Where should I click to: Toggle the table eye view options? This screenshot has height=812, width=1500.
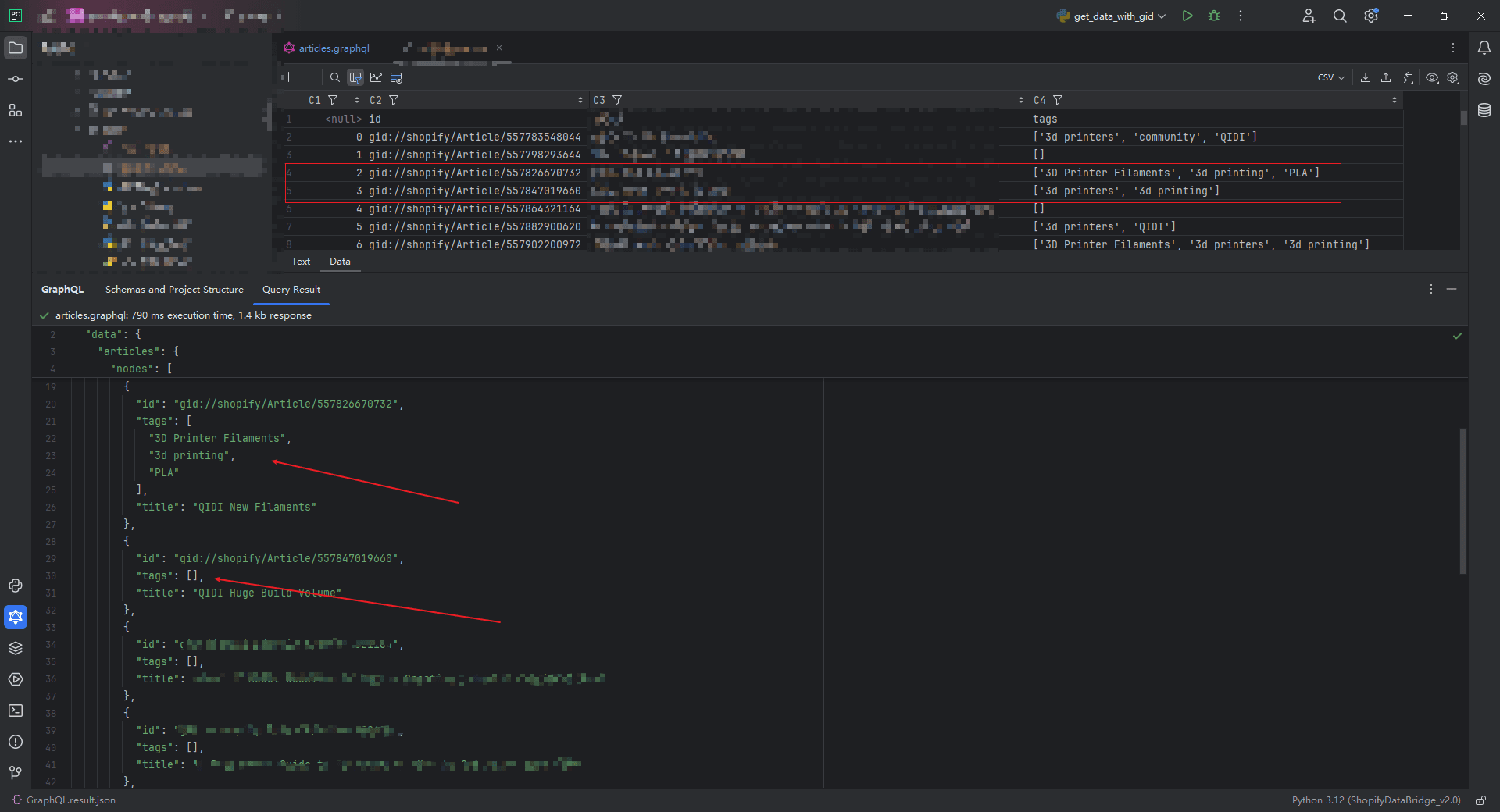[1432, 77]
